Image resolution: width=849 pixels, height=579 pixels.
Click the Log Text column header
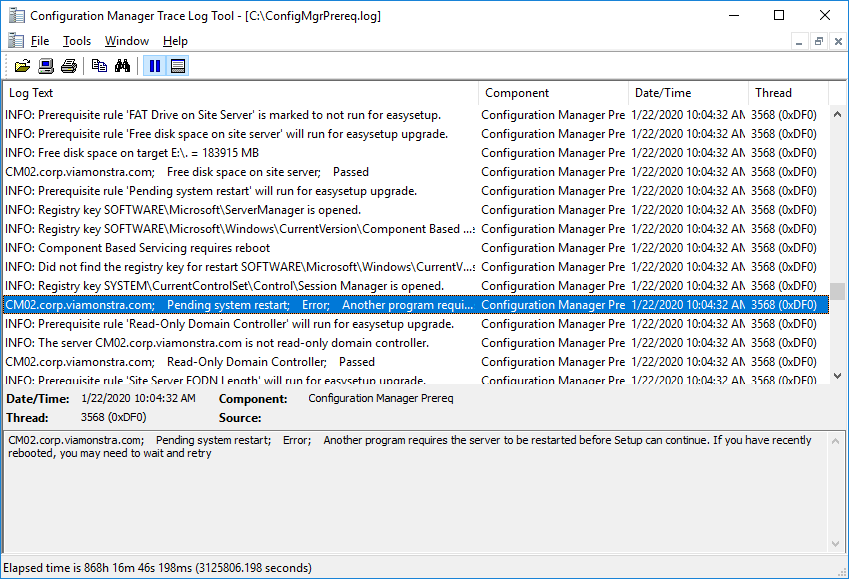pos(241,93)
